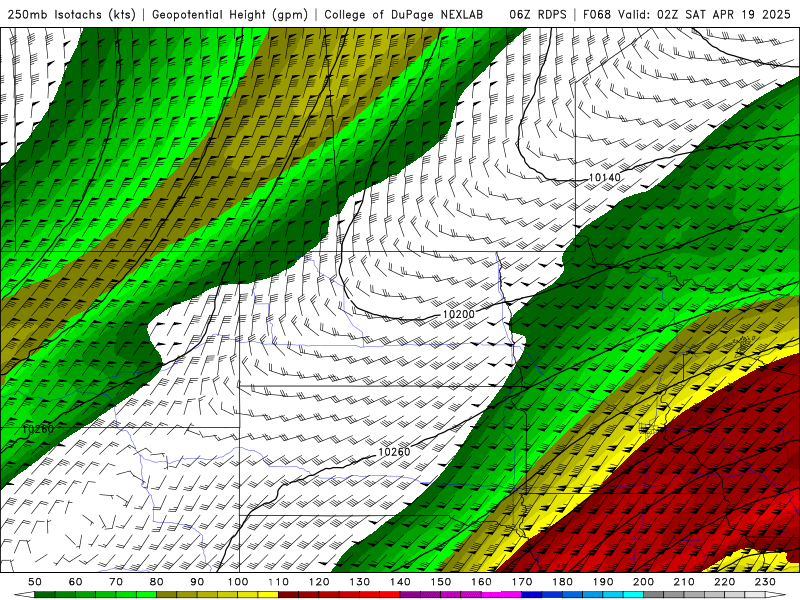Click the 160 value on the color scale
This screenshot has width=800, height=600.
click(481, 582)
